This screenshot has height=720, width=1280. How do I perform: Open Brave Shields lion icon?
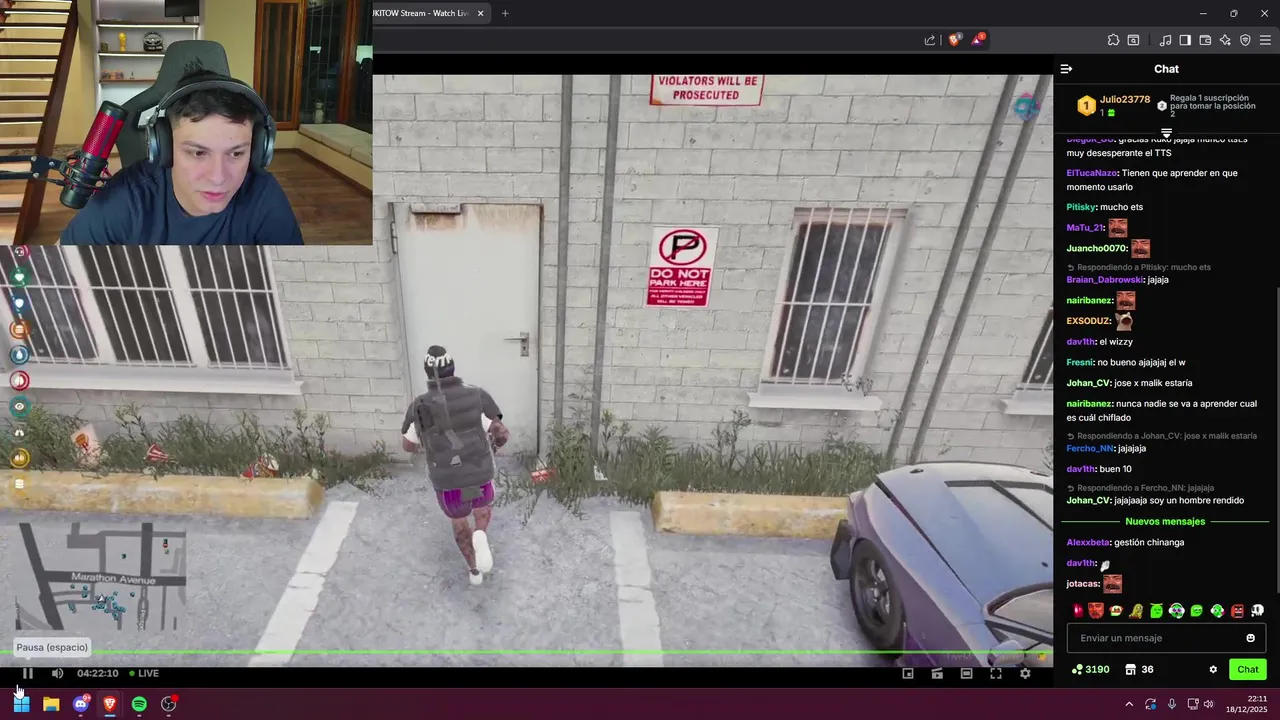(955, 40)
